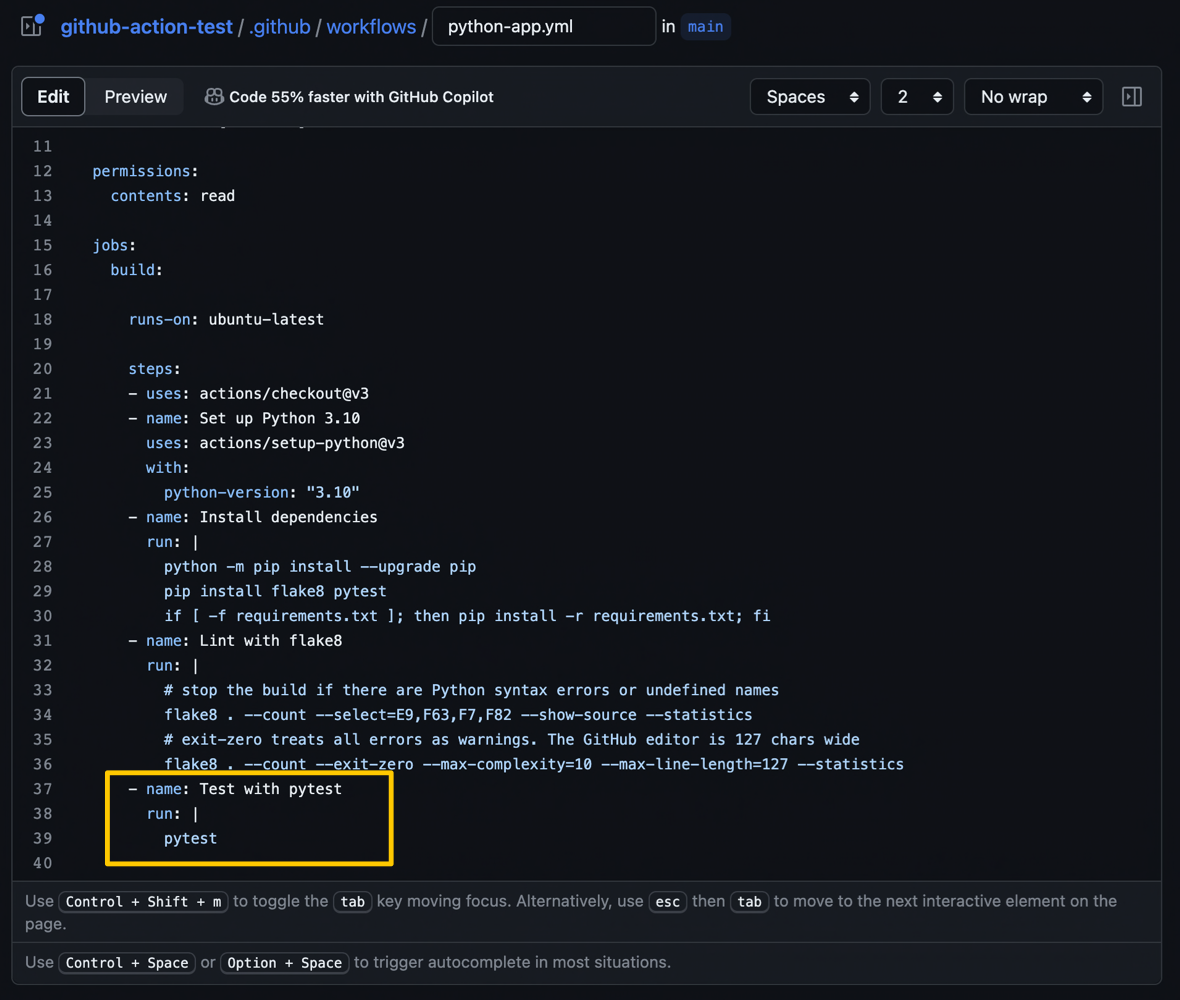This screenshot has width=1180, height=1000.
Task: Click the 'Option + Space' key hint
Action: click(x=284, y=962)
